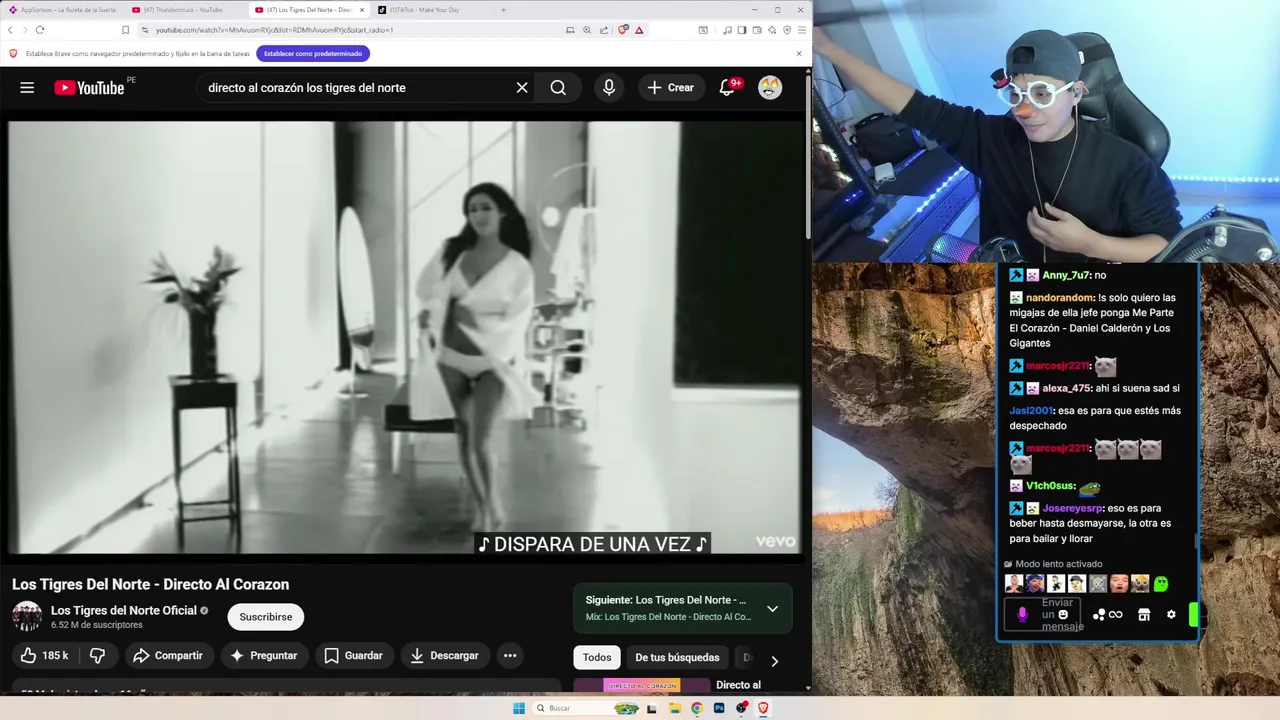Open the YouTube account avatar menu
Image resolution: width=1280 pixels, height=720 pixels.
[769, 88]
